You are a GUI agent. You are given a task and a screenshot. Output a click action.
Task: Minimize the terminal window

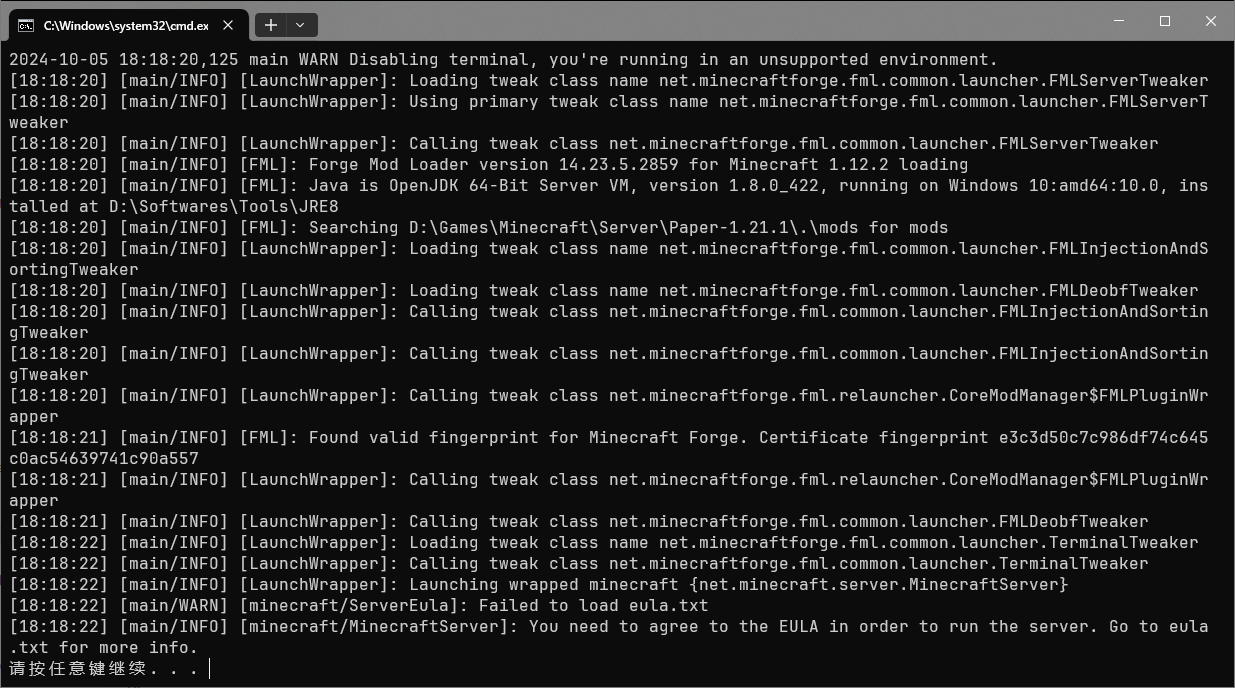(1119, 21)
